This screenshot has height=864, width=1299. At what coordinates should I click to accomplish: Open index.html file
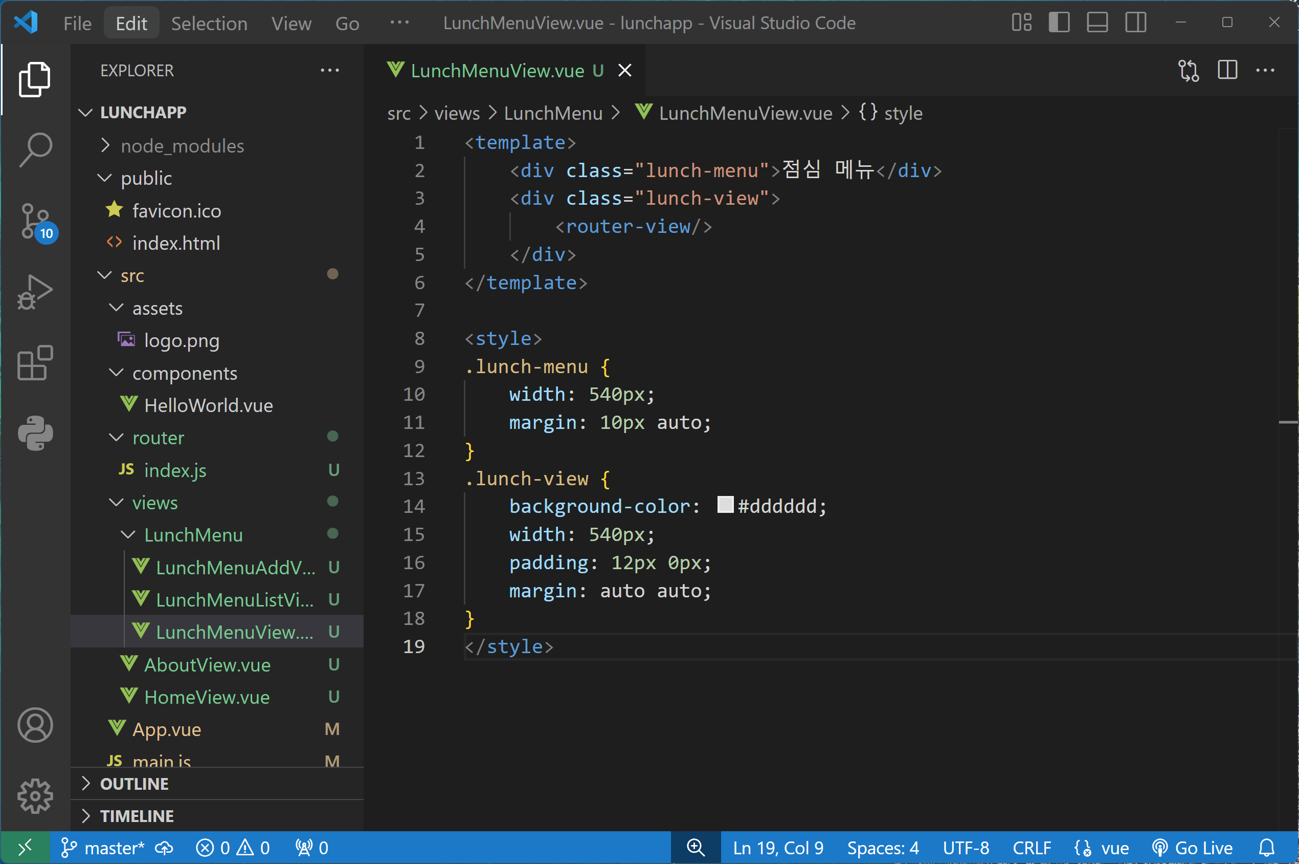[217, 243]
